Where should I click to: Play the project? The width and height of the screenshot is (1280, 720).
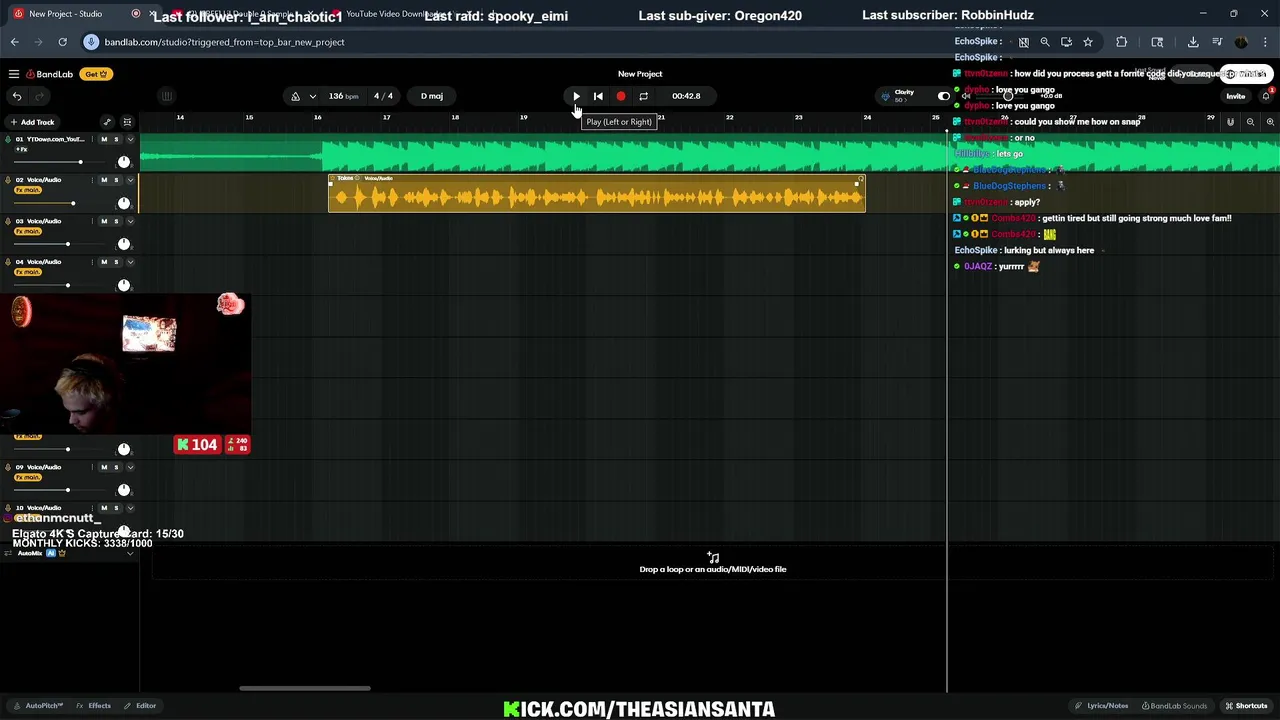coord(576,96)
